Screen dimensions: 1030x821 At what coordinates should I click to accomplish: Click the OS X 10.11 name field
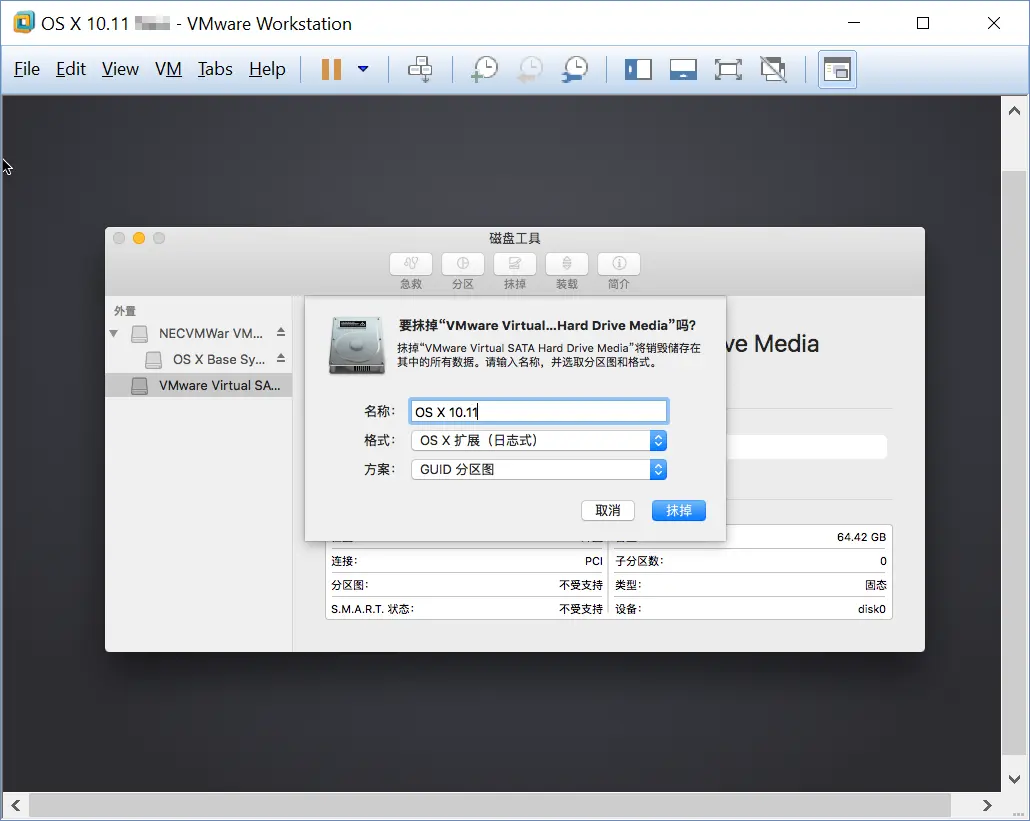538,410
